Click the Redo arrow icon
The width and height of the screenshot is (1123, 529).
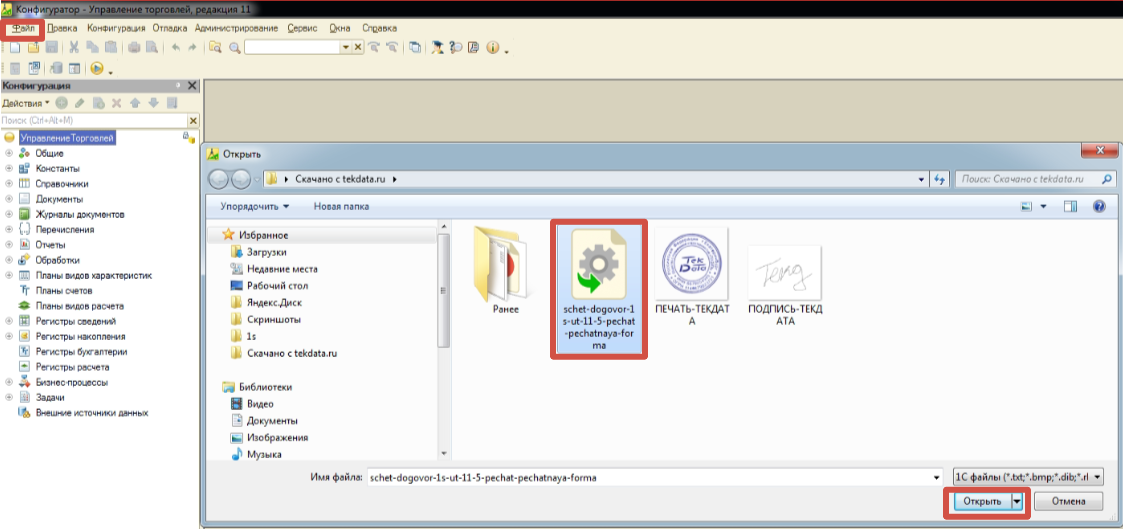coord(192,47)
